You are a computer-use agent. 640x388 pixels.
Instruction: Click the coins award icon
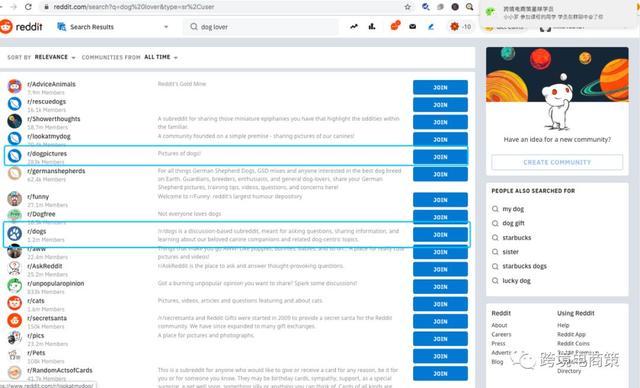454,27
